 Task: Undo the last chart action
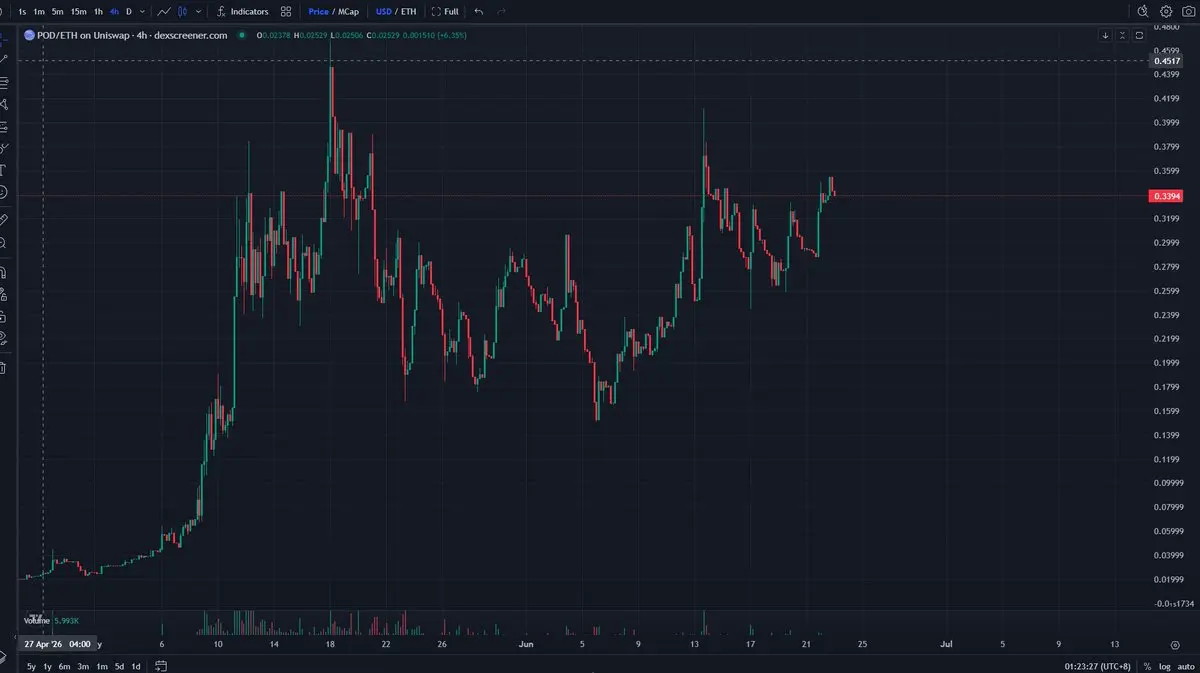479,12
